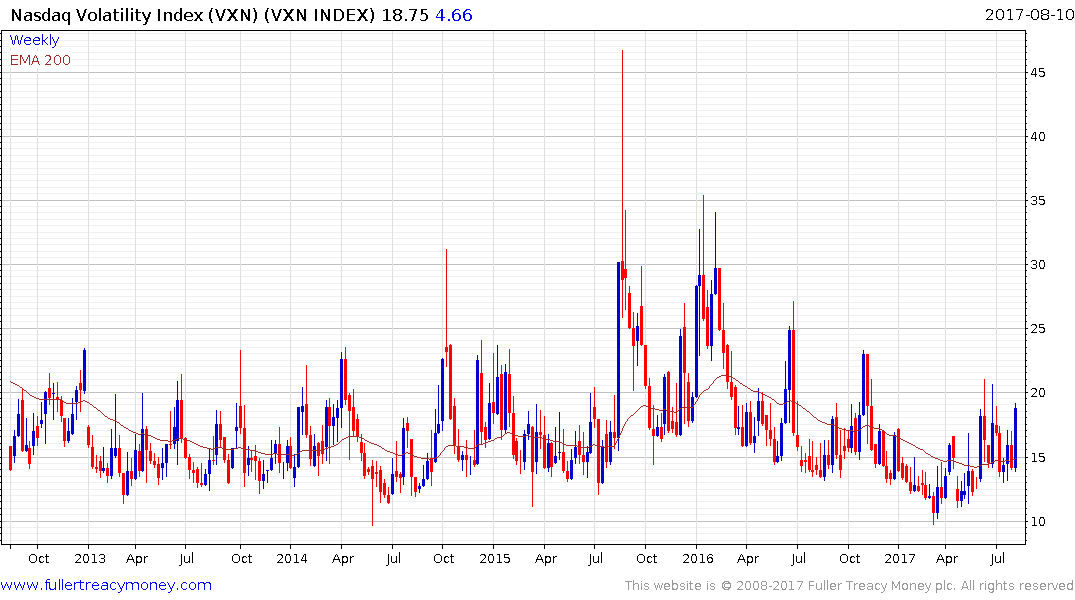Click the 2016 x-axis label
Viewport: 1075px width, 600px height.
698,558
